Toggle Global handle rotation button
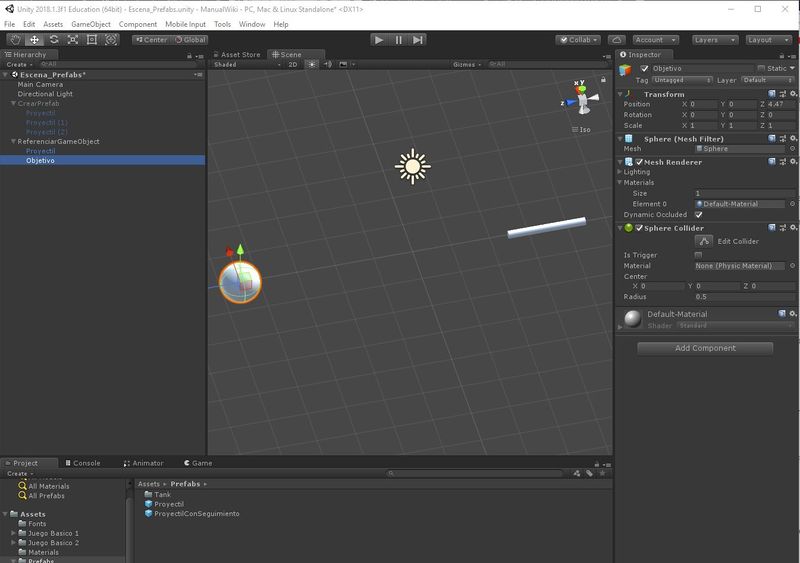 pos(189,40)
